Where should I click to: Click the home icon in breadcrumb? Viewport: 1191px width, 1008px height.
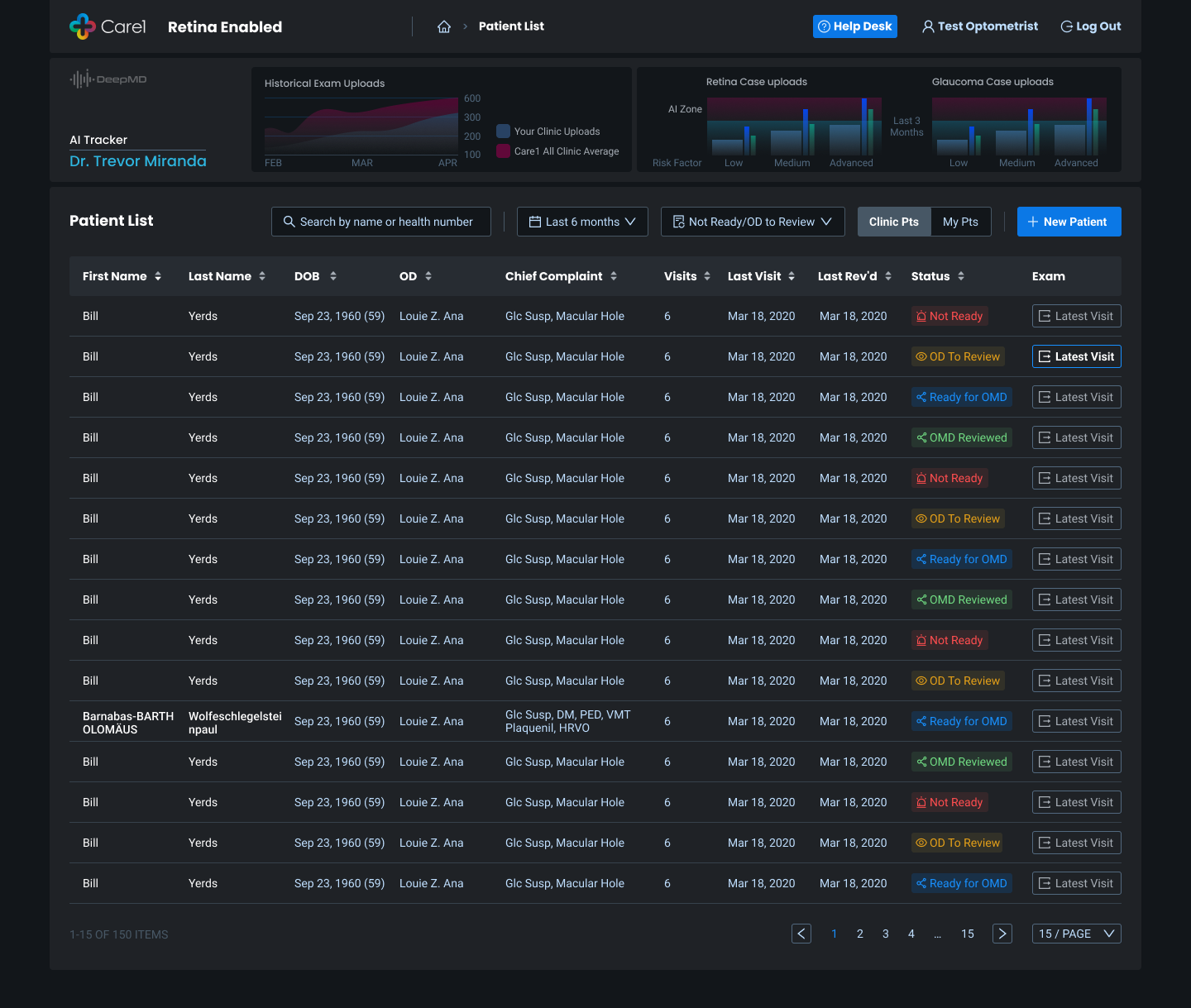[x=444, y=26]
